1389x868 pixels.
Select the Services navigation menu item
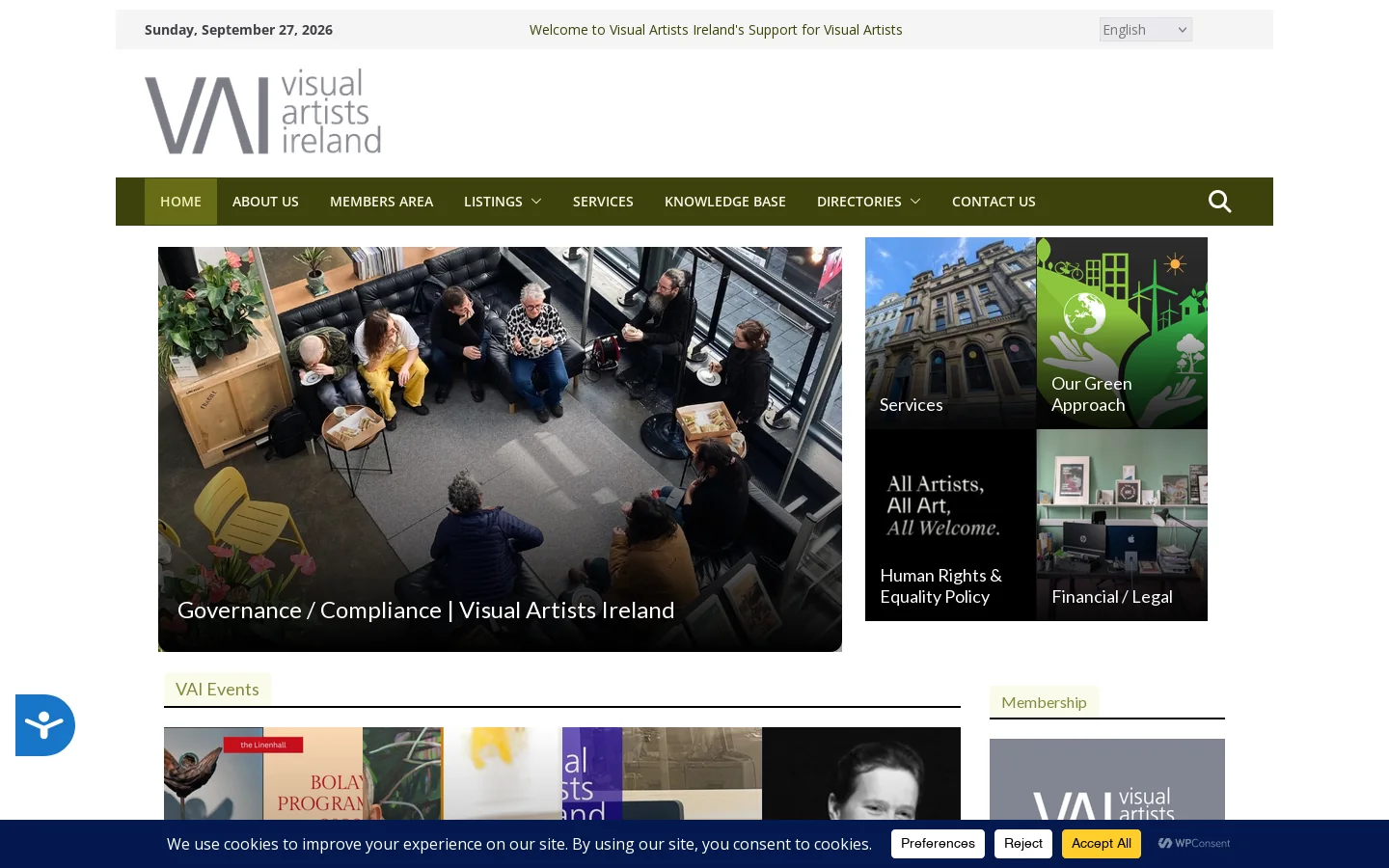603,202
